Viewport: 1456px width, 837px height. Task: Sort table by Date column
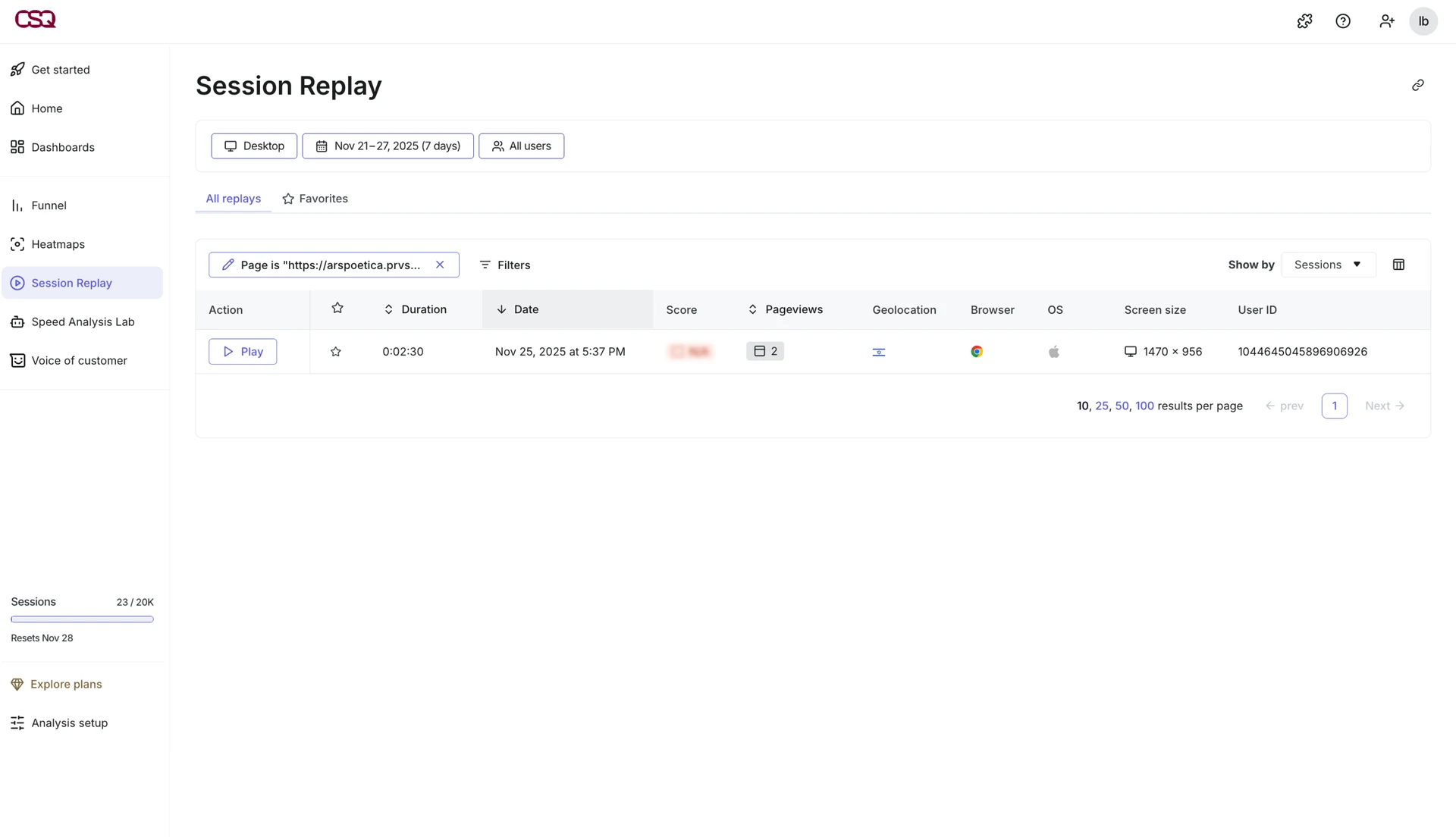pyautogui.click(x=517, y=309)
